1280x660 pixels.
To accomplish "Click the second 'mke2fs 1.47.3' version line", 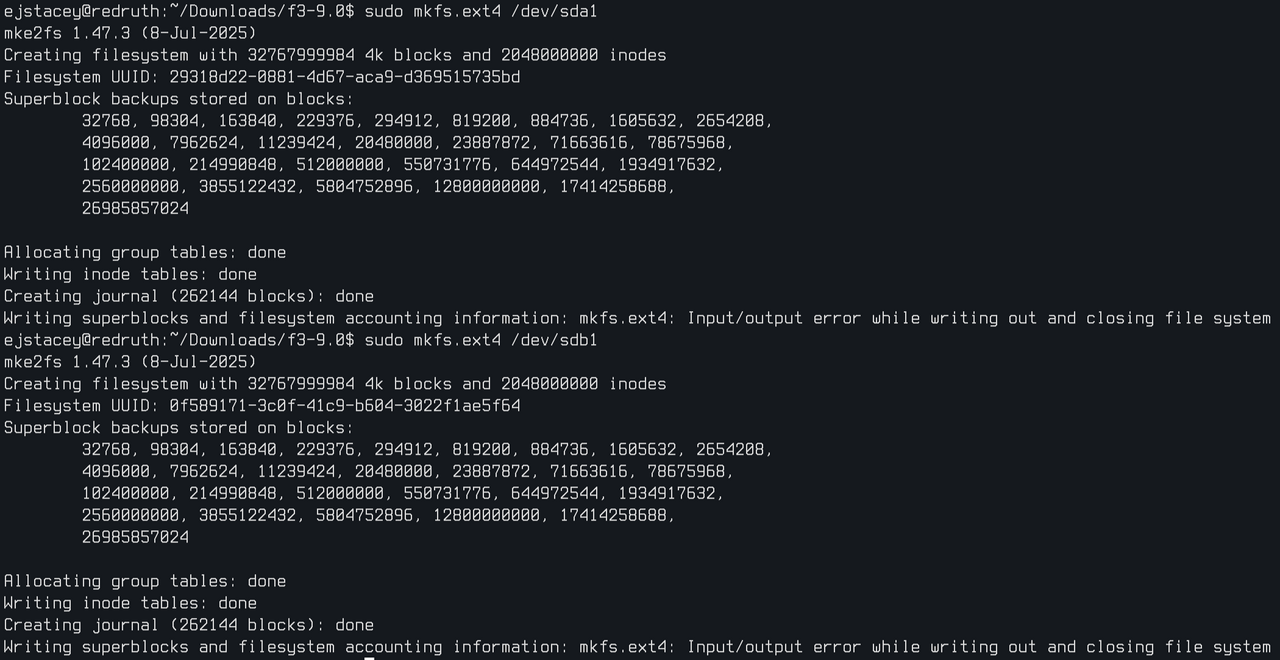I will [x=130, y=362].
